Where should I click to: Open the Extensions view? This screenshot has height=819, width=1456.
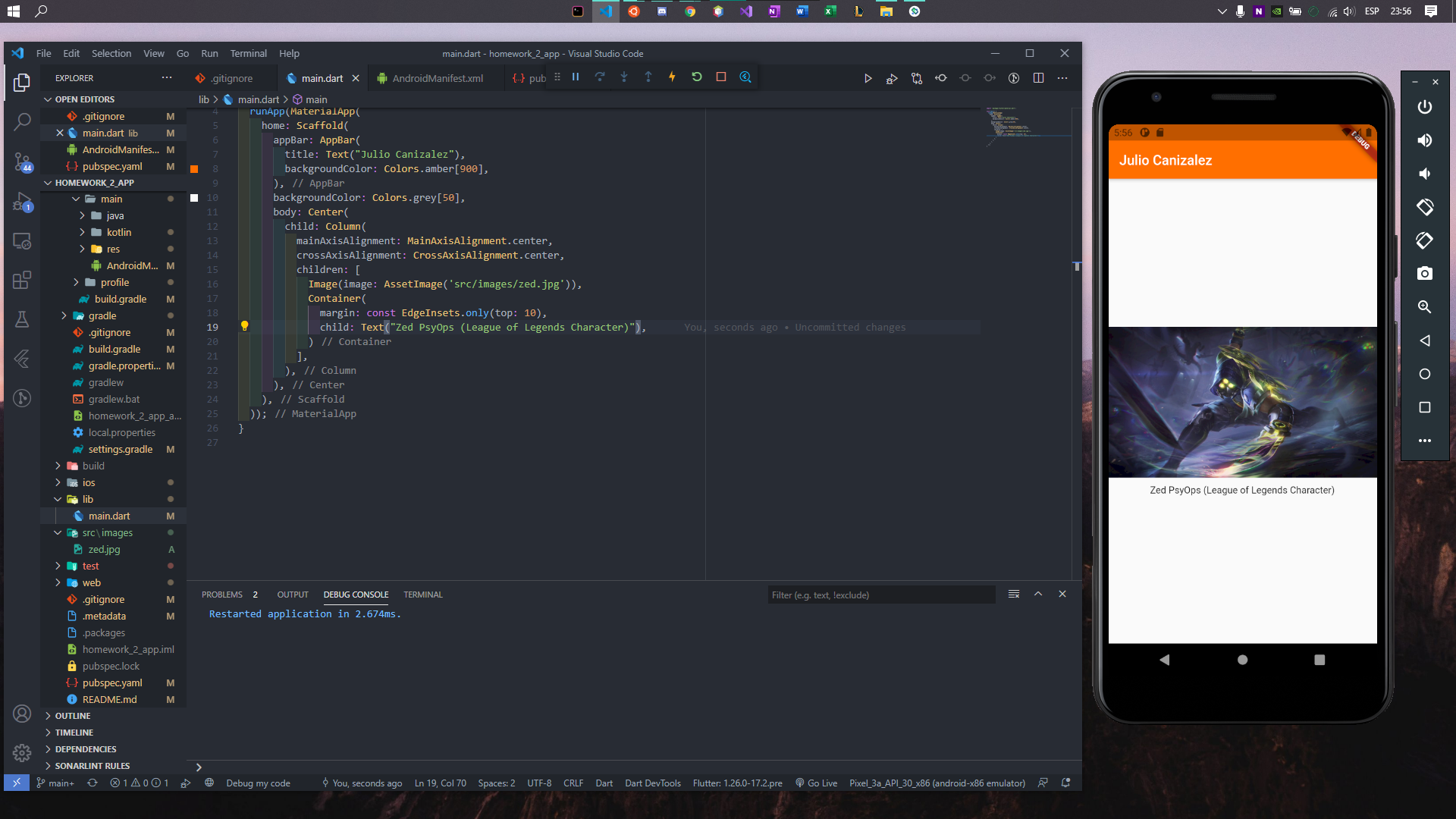[x=22, y=280]
